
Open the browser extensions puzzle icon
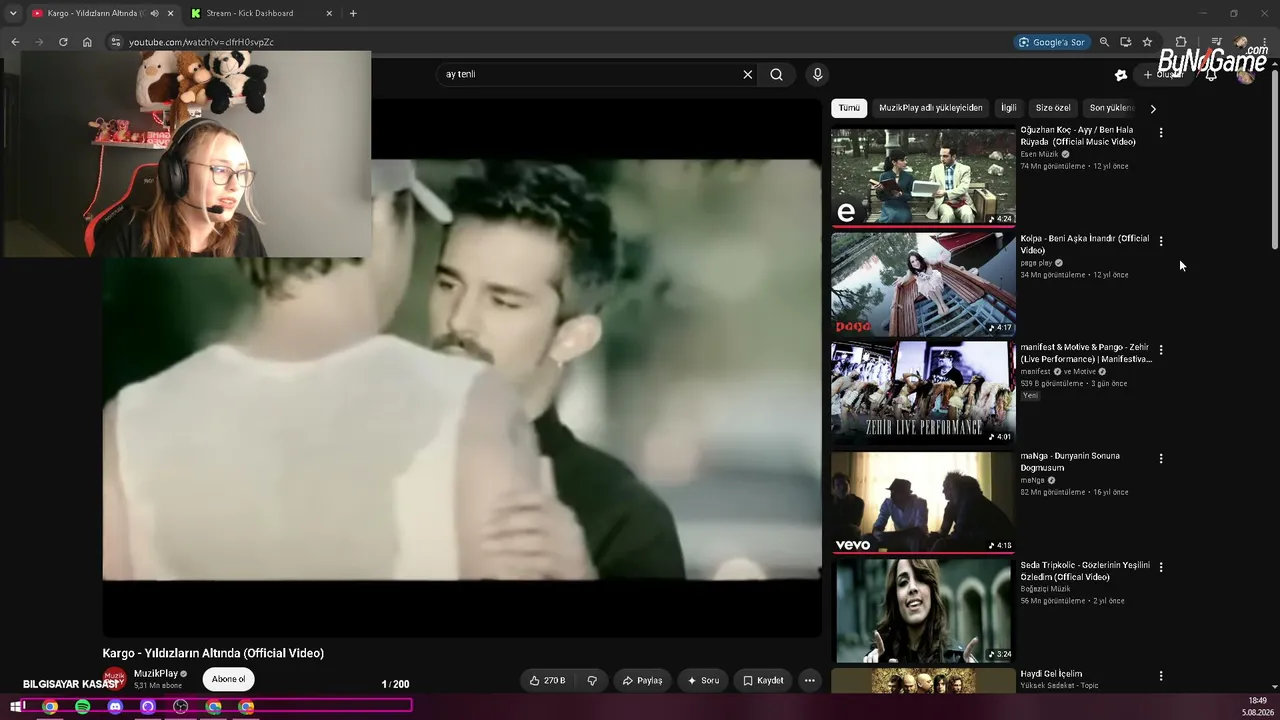(1181, 42)
